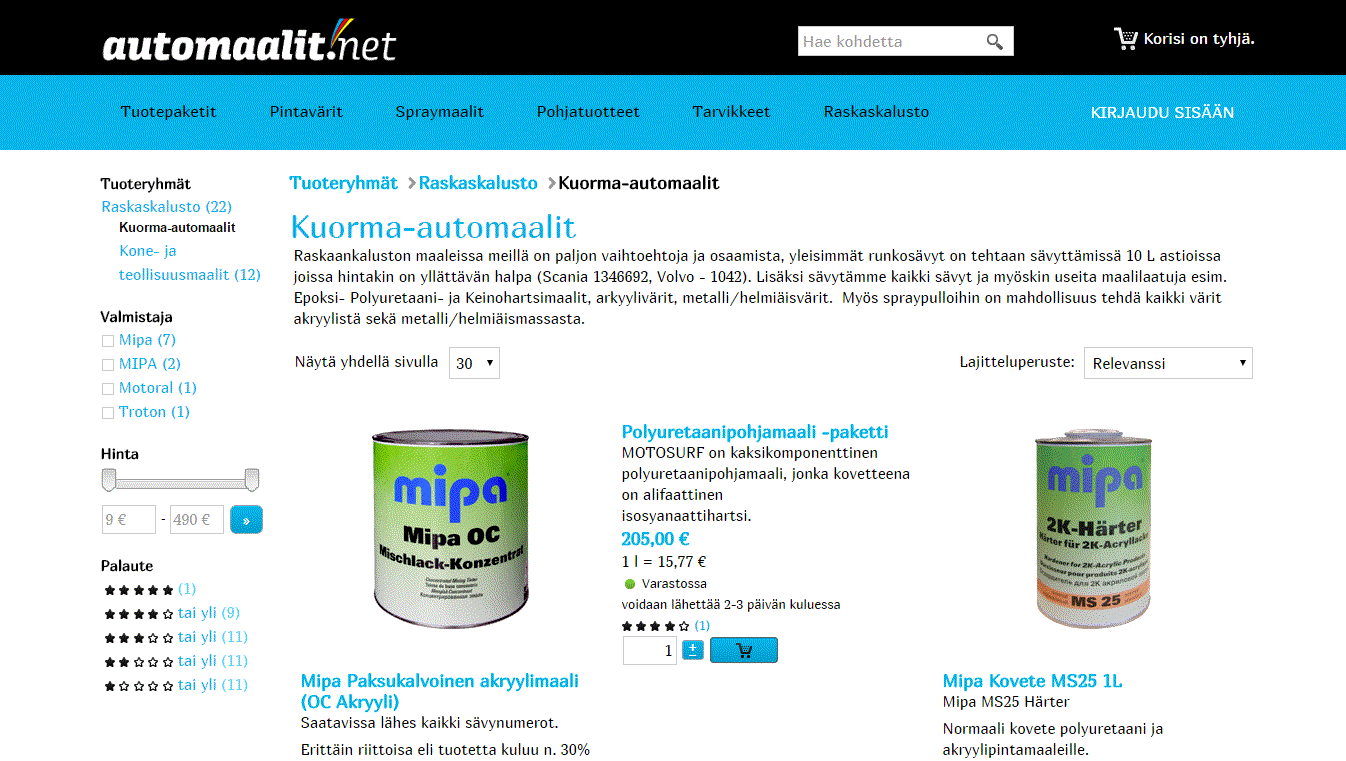Viewport: 1346px width, 761px height.
Task: Open the items-per-page dropdown showing 30
Action: coord(474,363)
